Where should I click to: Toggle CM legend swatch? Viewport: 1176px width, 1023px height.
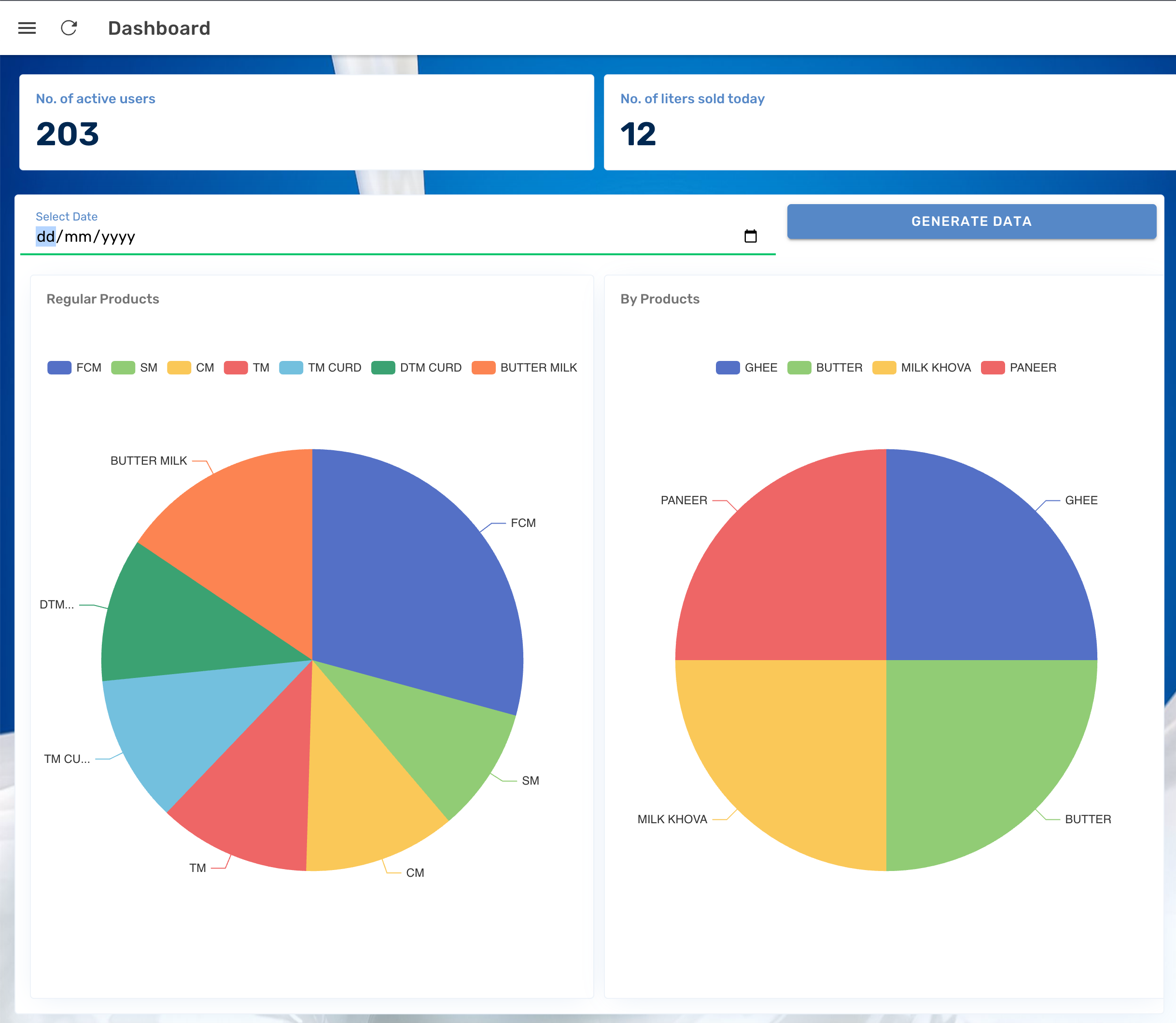pyautogui.click(x=179, y=368)
